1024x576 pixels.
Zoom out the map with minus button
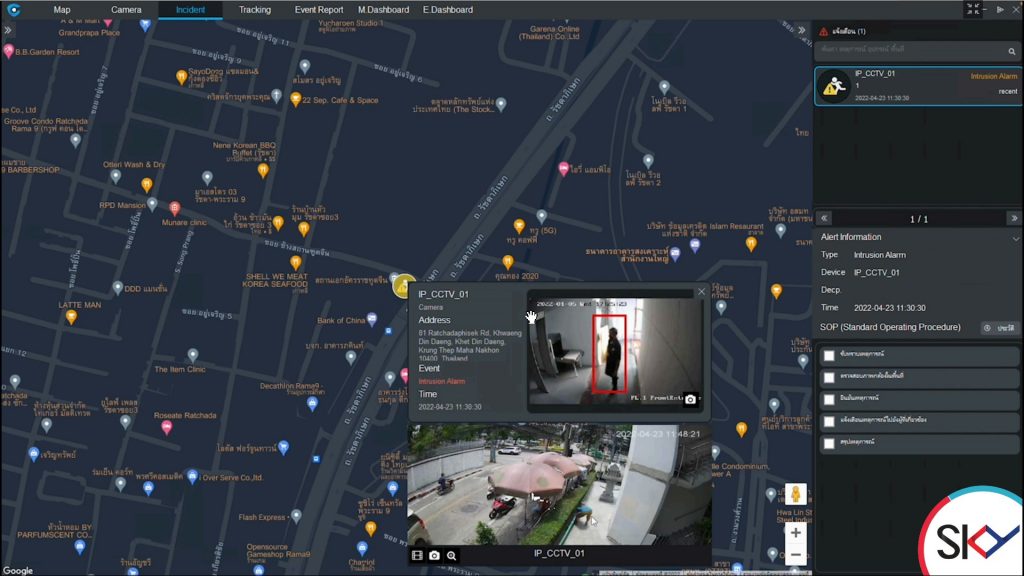(796, 554)
